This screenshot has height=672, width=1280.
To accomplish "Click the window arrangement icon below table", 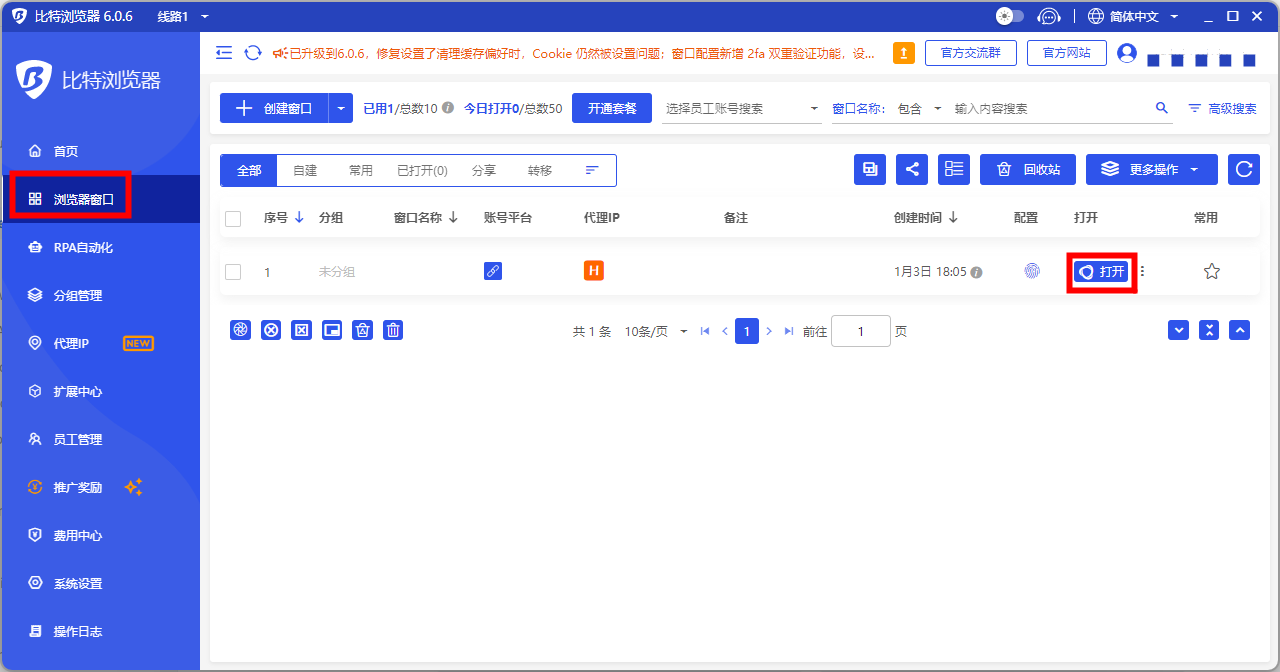I will point(332,330).
